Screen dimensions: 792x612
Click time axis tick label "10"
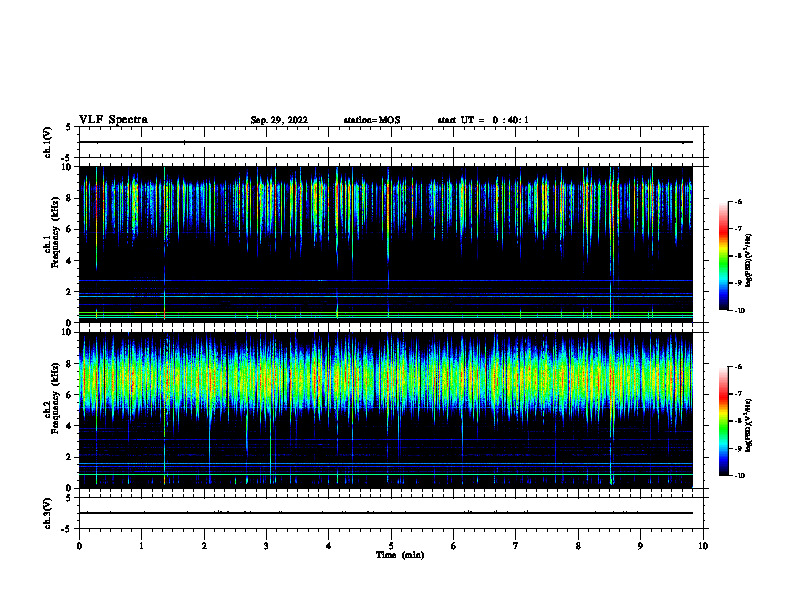coord(703,546)
